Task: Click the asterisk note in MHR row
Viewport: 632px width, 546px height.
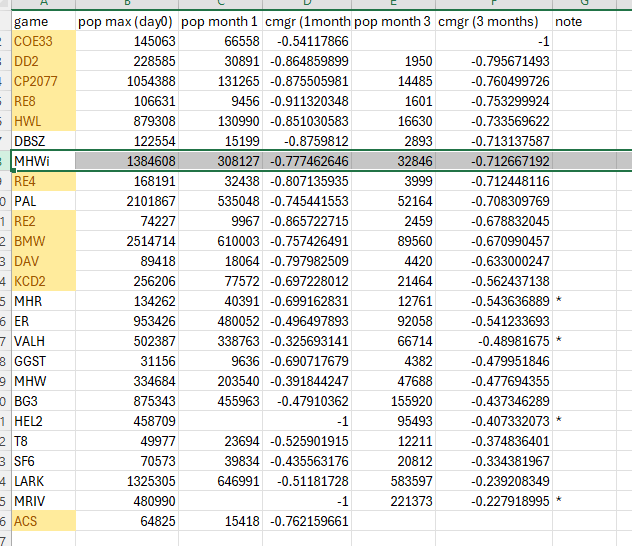Action: coord(559,300)
